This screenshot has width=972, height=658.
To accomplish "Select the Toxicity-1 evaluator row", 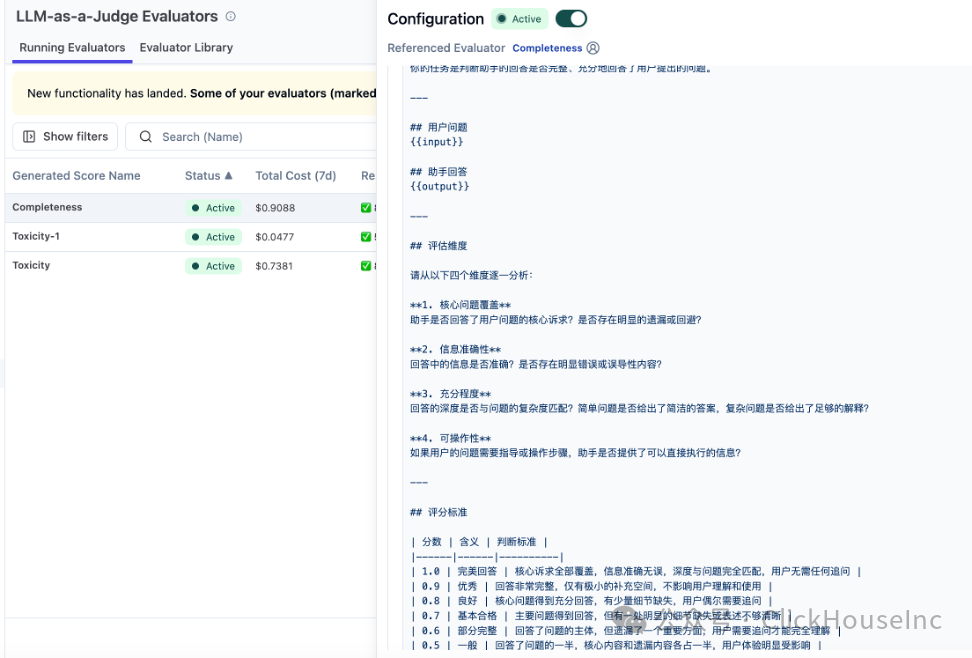I will 190,237.
